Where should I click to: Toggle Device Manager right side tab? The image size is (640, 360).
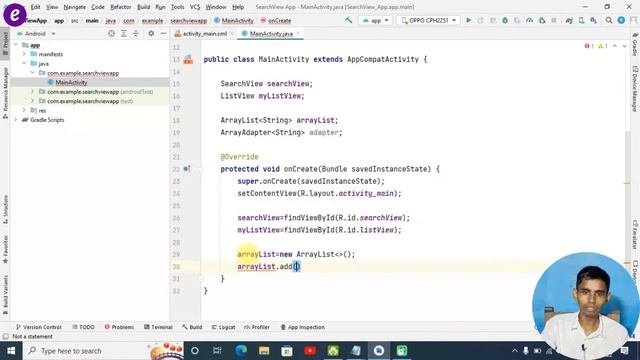635,89
